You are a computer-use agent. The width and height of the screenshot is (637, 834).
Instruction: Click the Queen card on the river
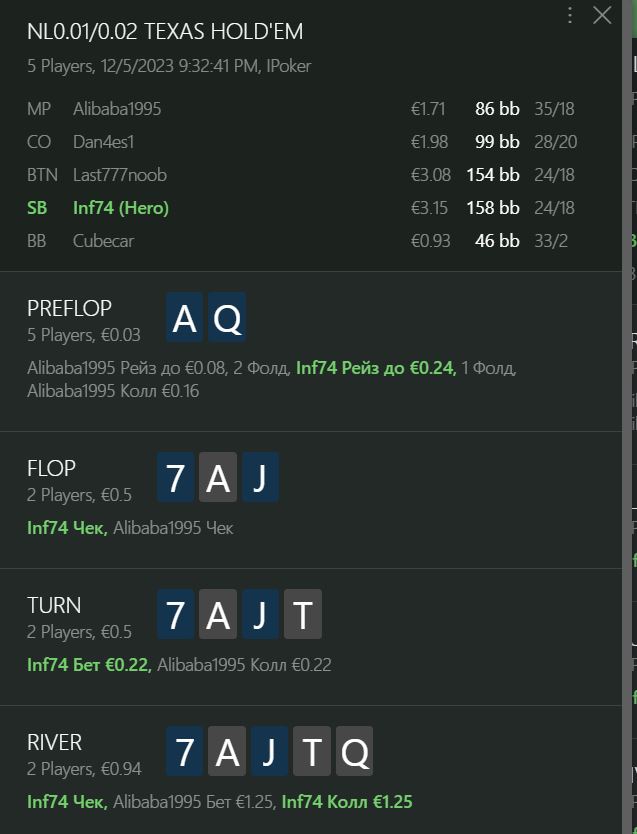click(354, 751)
